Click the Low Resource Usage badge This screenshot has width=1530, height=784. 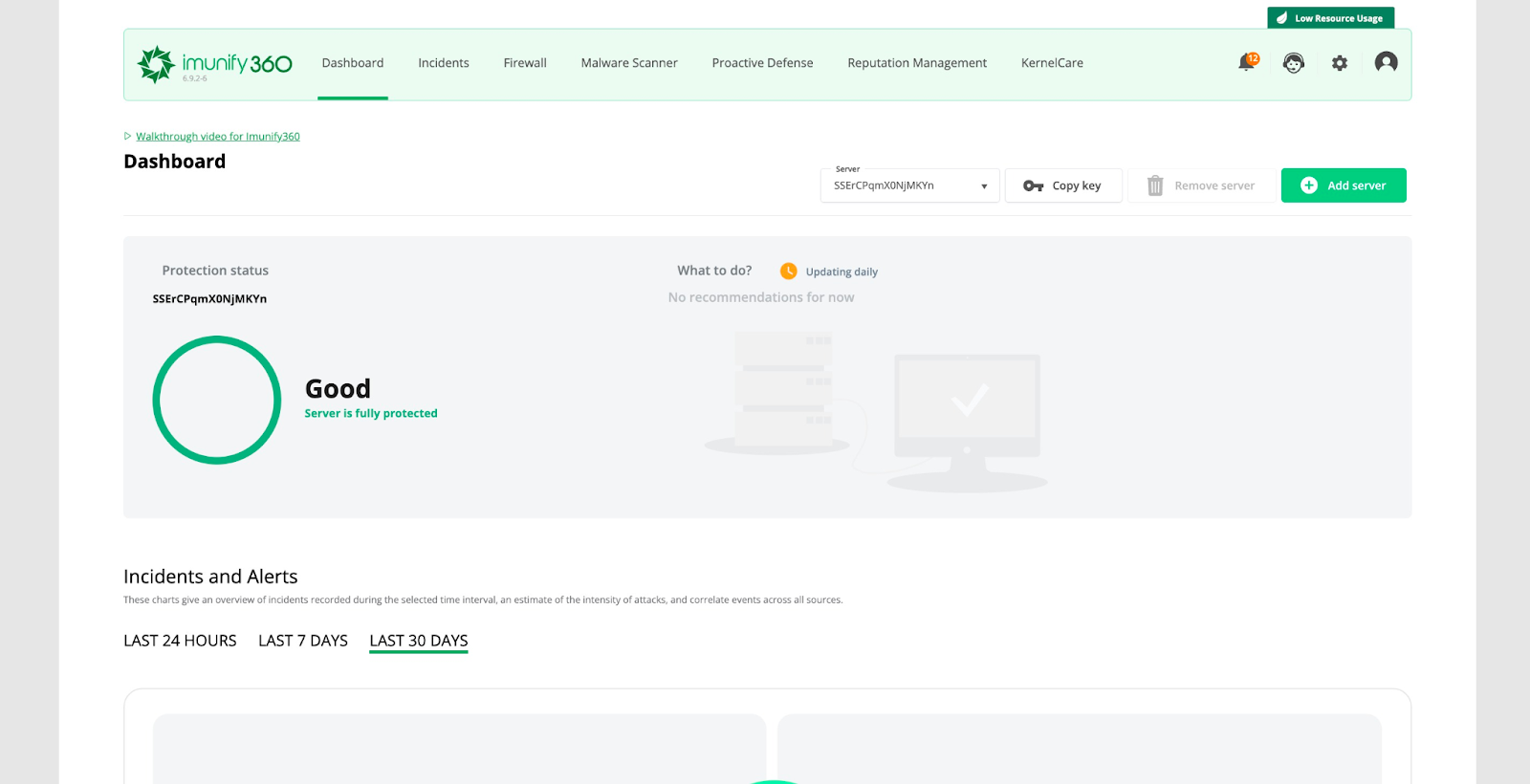pyautogui.click(x=1330, y=18)
